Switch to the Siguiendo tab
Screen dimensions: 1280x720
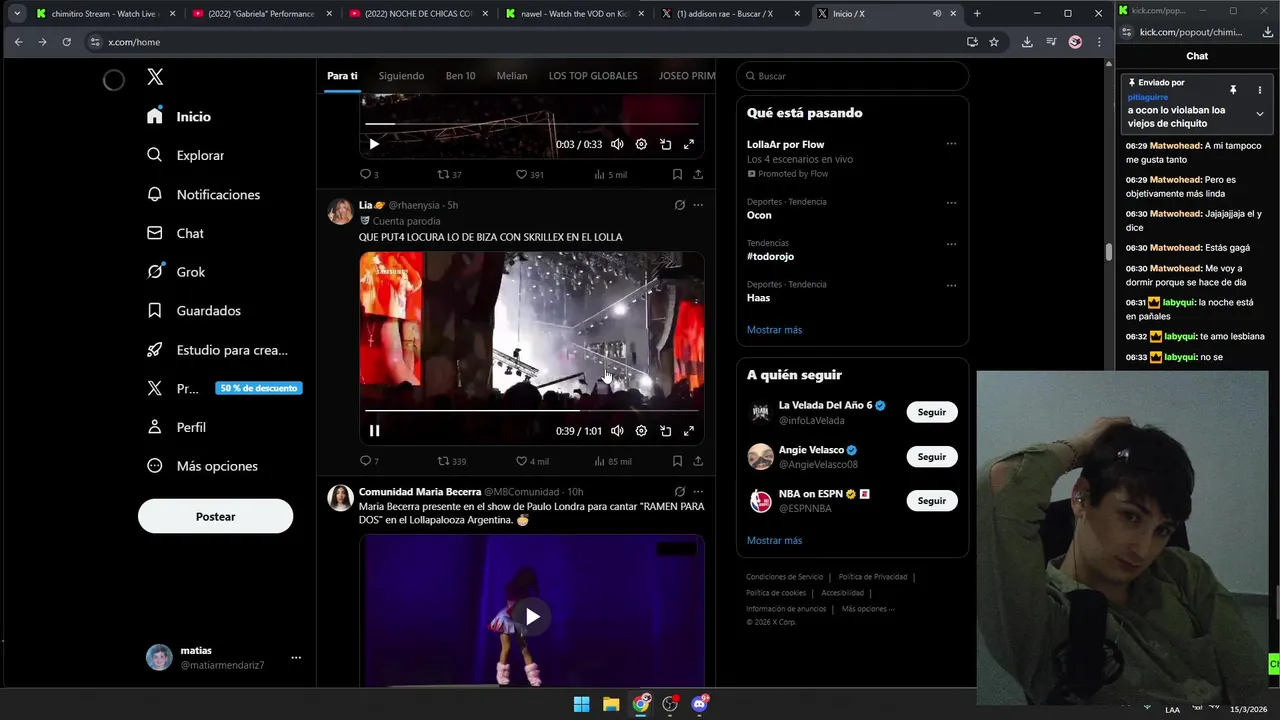(x=401, y=76)
